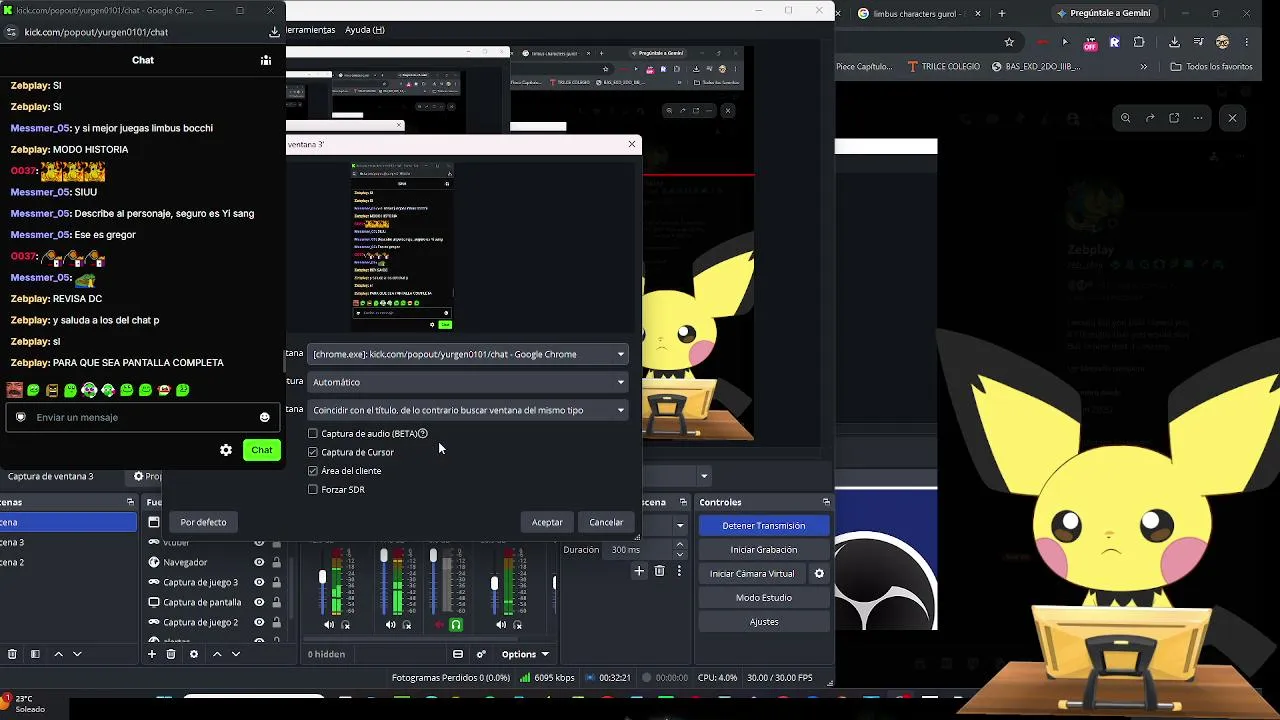Open more options ellipsis in image viewer toolbar
This screenshot has height=720, width=1280.
[1198, 118]
